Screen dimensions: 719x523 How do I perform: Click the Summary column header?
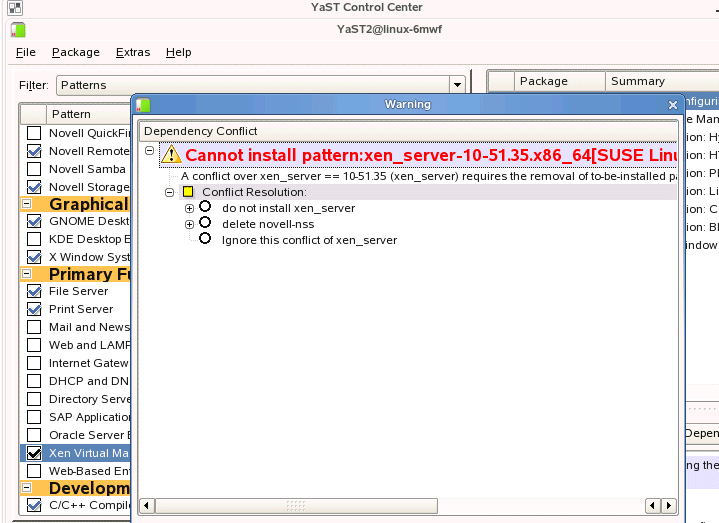pos(662,81)
